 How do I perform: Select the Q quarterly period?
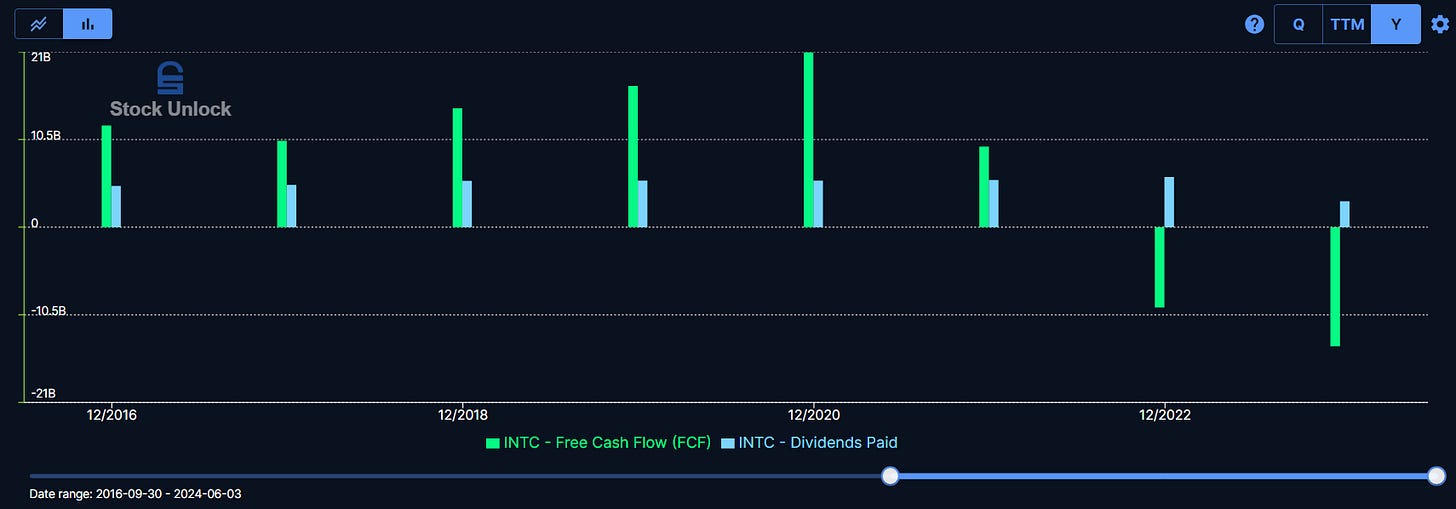point(1298,24)
